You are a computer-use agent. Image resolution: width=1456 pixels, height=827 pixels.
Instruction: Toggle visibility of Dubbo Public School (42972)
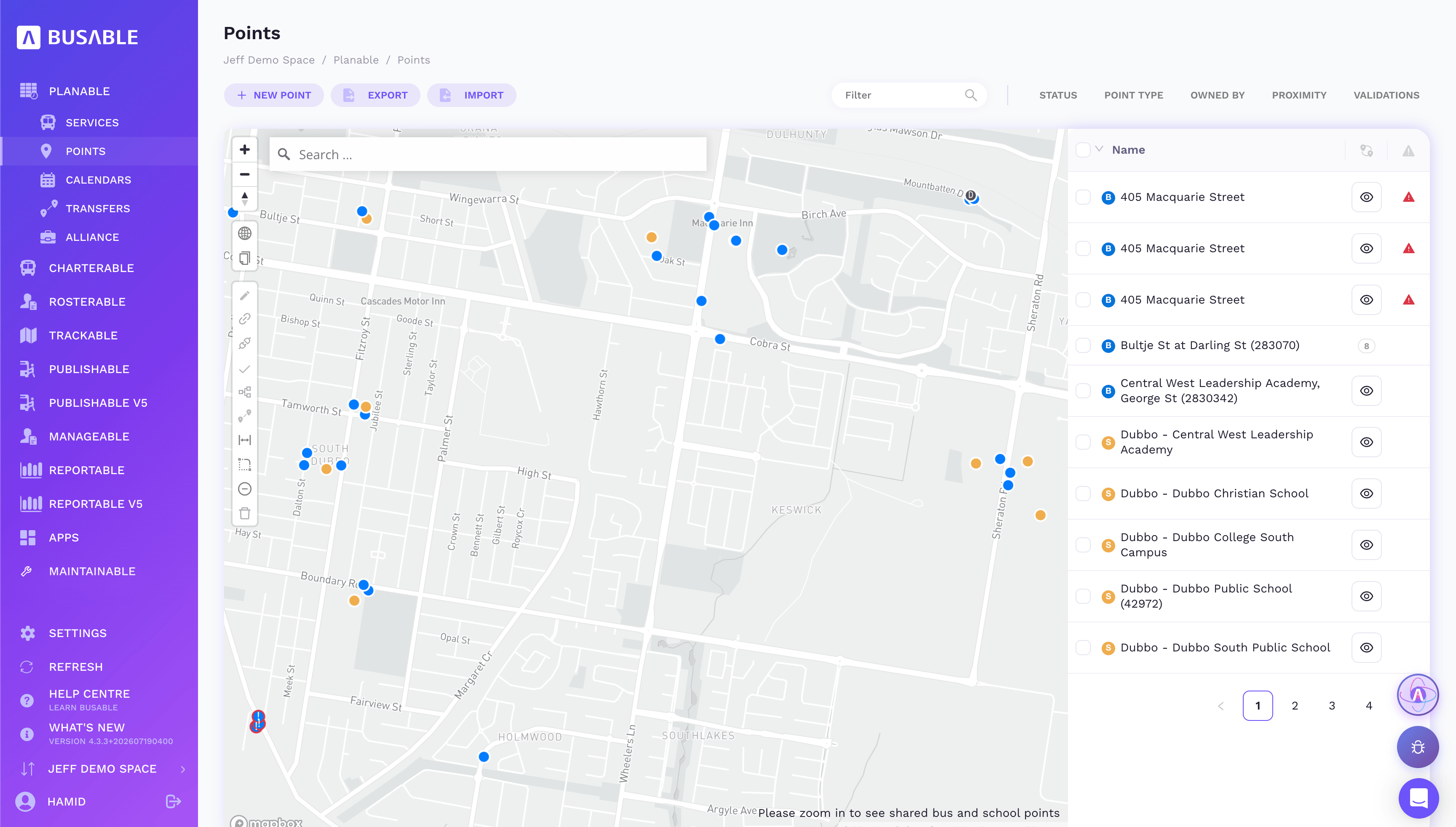1366,596
